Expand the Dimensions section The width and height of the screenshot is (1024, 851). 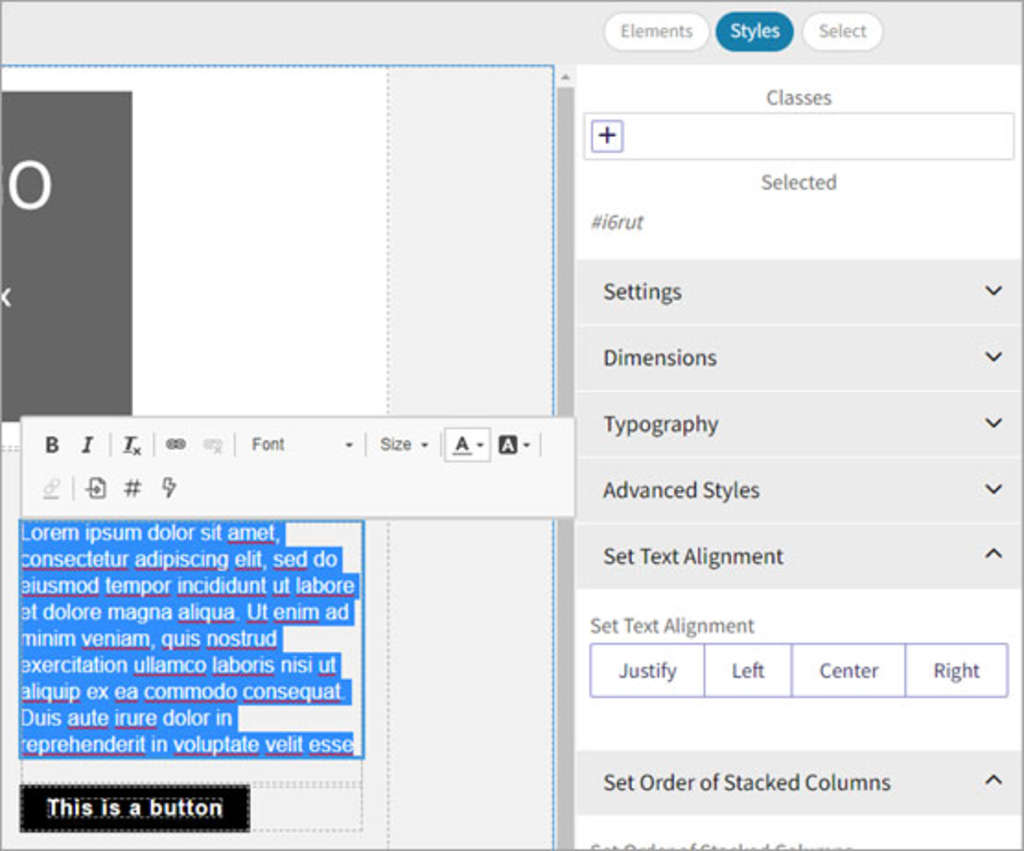798,358
